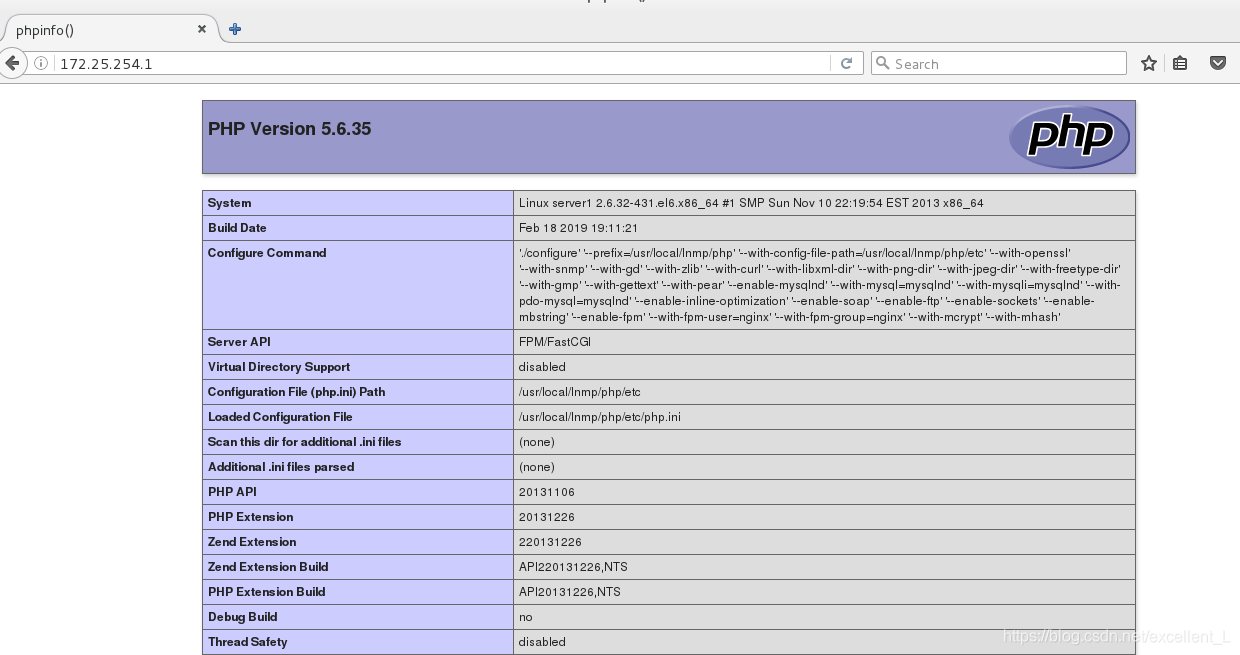Click the 220131226 value
The image size is (1240, 655).
point(550,542)
